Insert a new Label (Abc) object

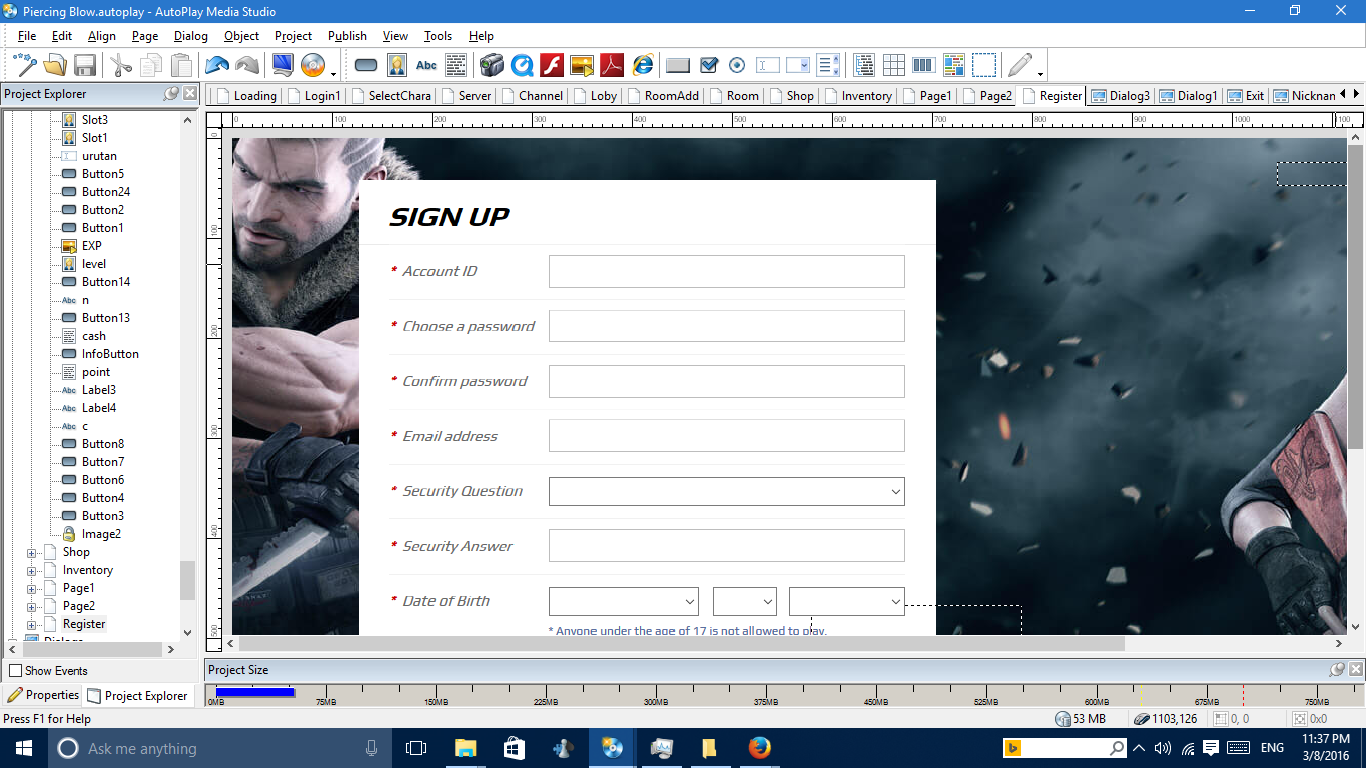click(427, 66)
